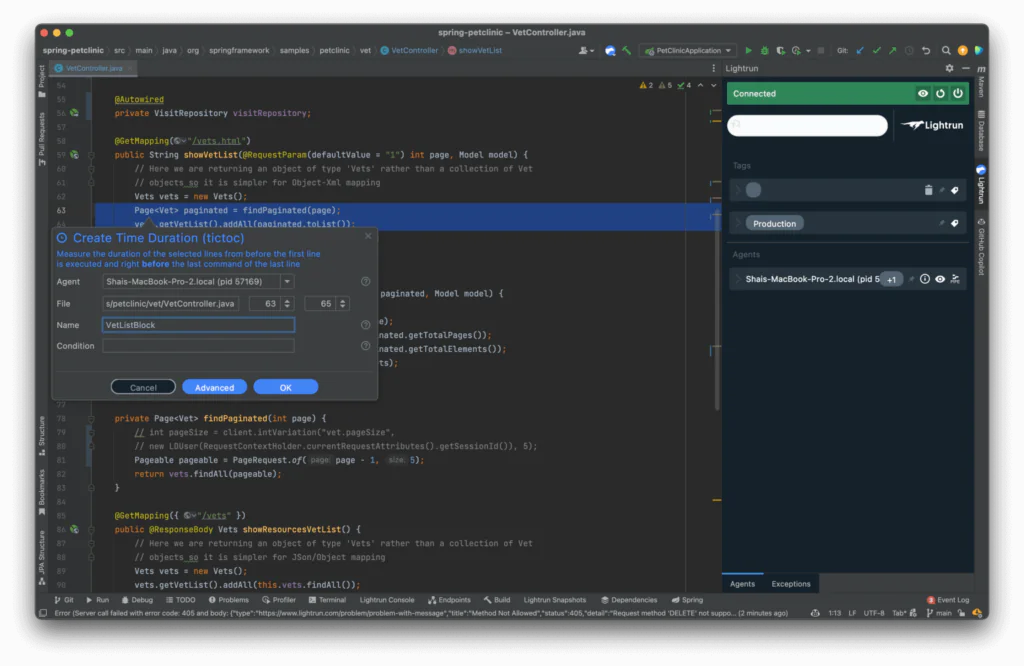Open the Lightrun Console tool window
The image size is (1024, 666).
[387, 599]
